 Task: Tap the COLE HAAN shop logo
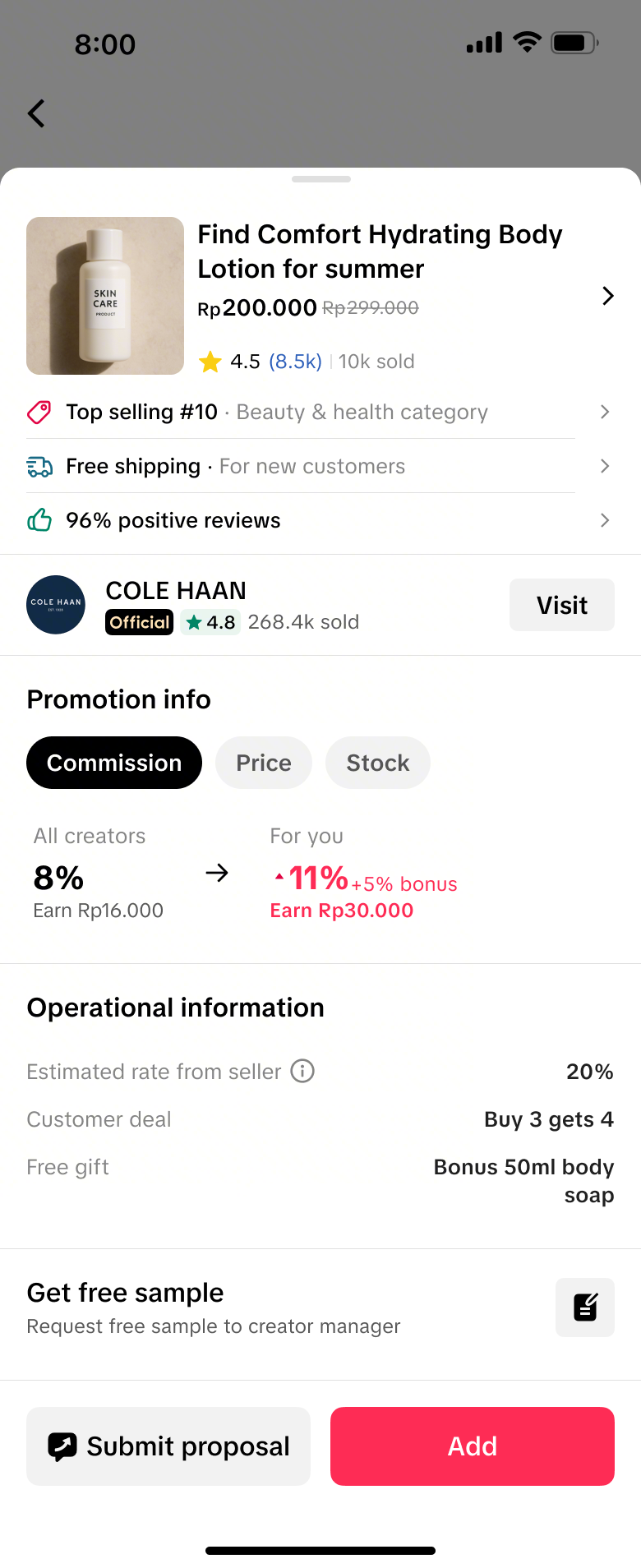(x=56, y=605)
